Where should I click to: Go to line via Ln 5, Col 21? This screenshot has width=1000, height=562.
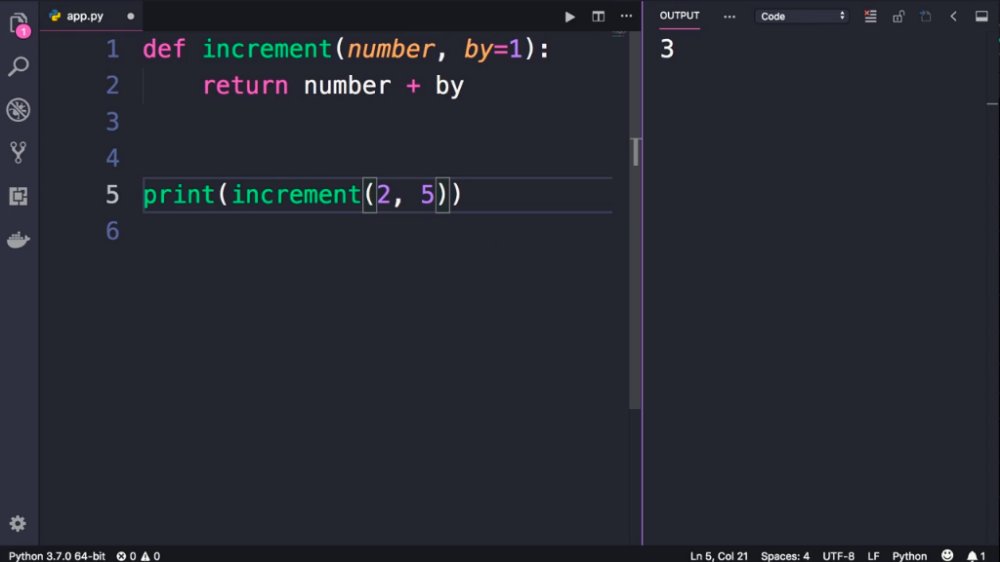[718, 556]
